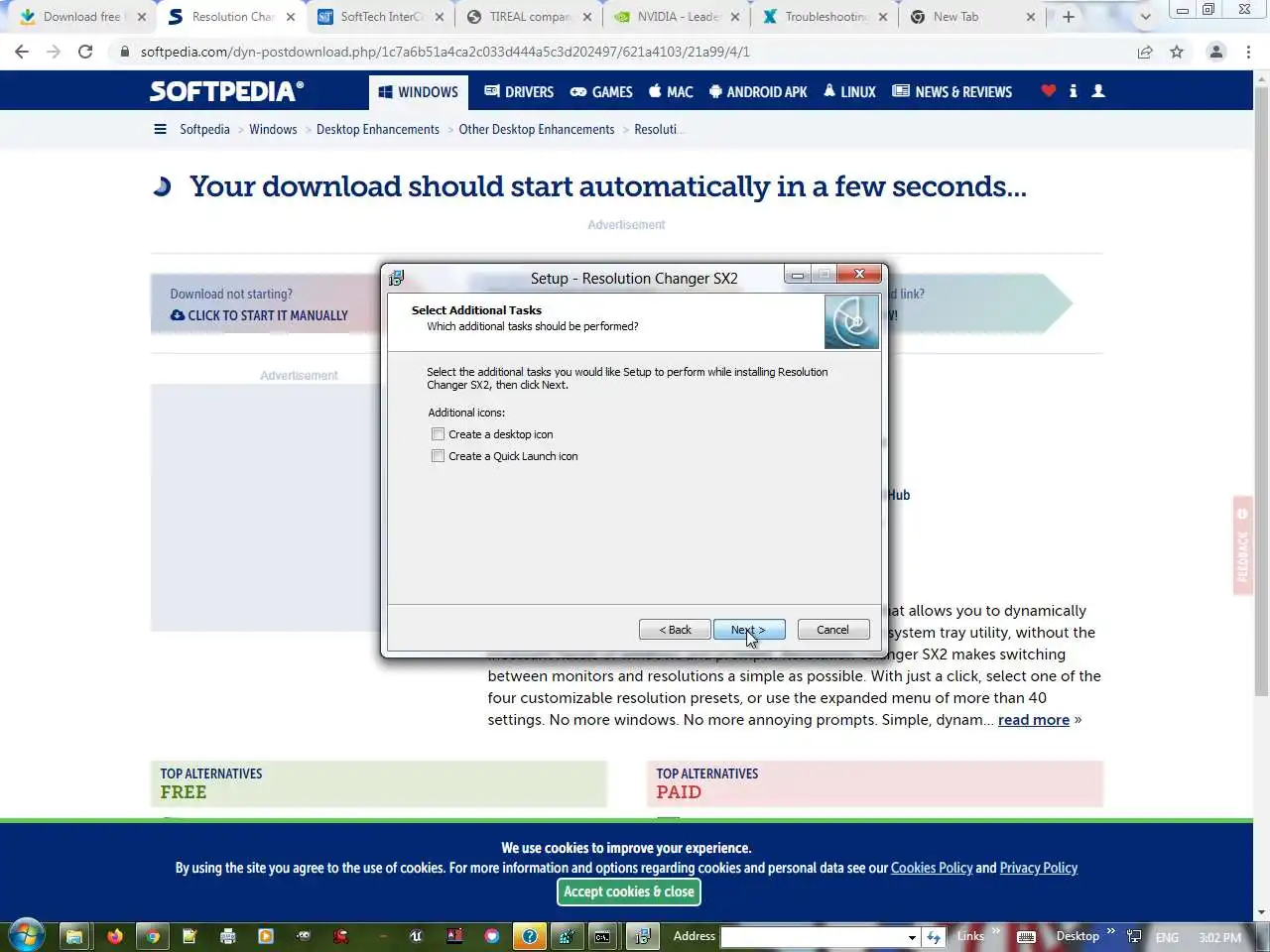Click Desktop Enhancements breadcrumb
1270x952 pixels.
tap(378, 130)
